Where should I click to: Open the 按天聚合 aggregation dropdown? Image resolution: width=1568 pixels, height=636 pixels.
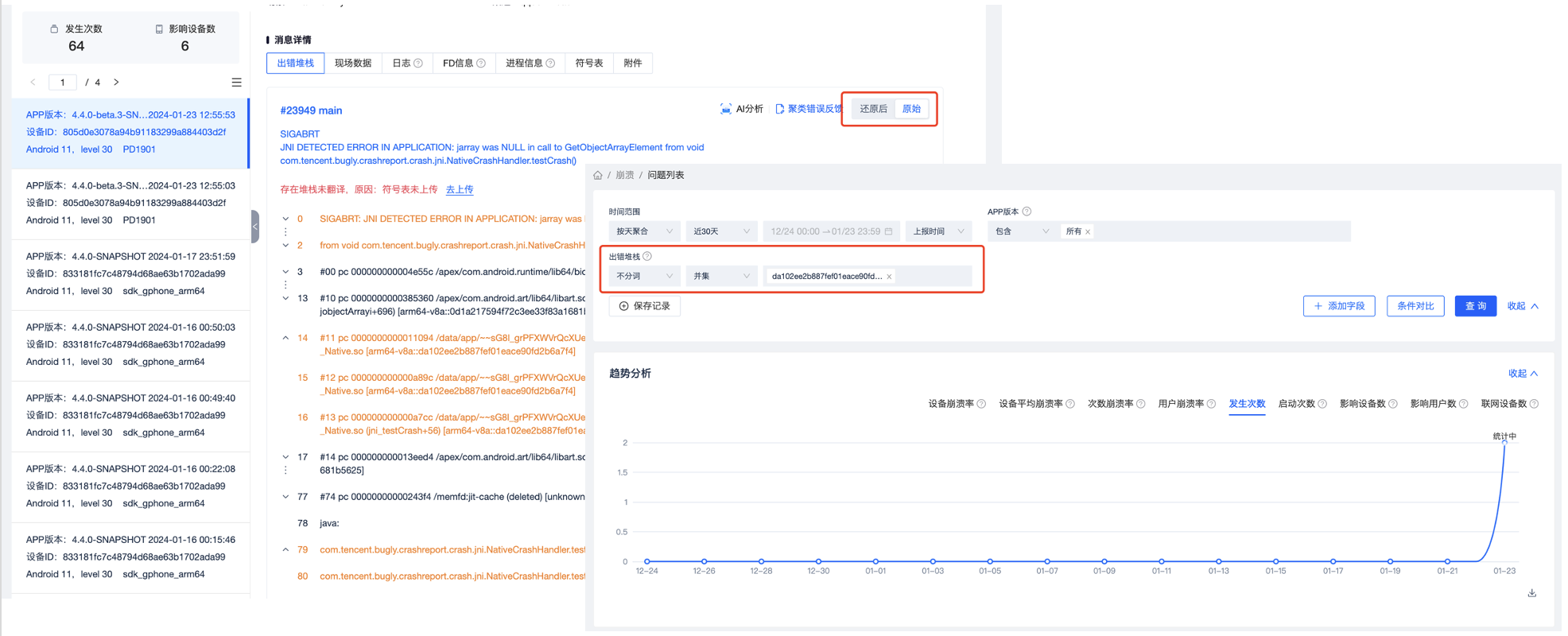pyautogui.click(x=644, y=231)
